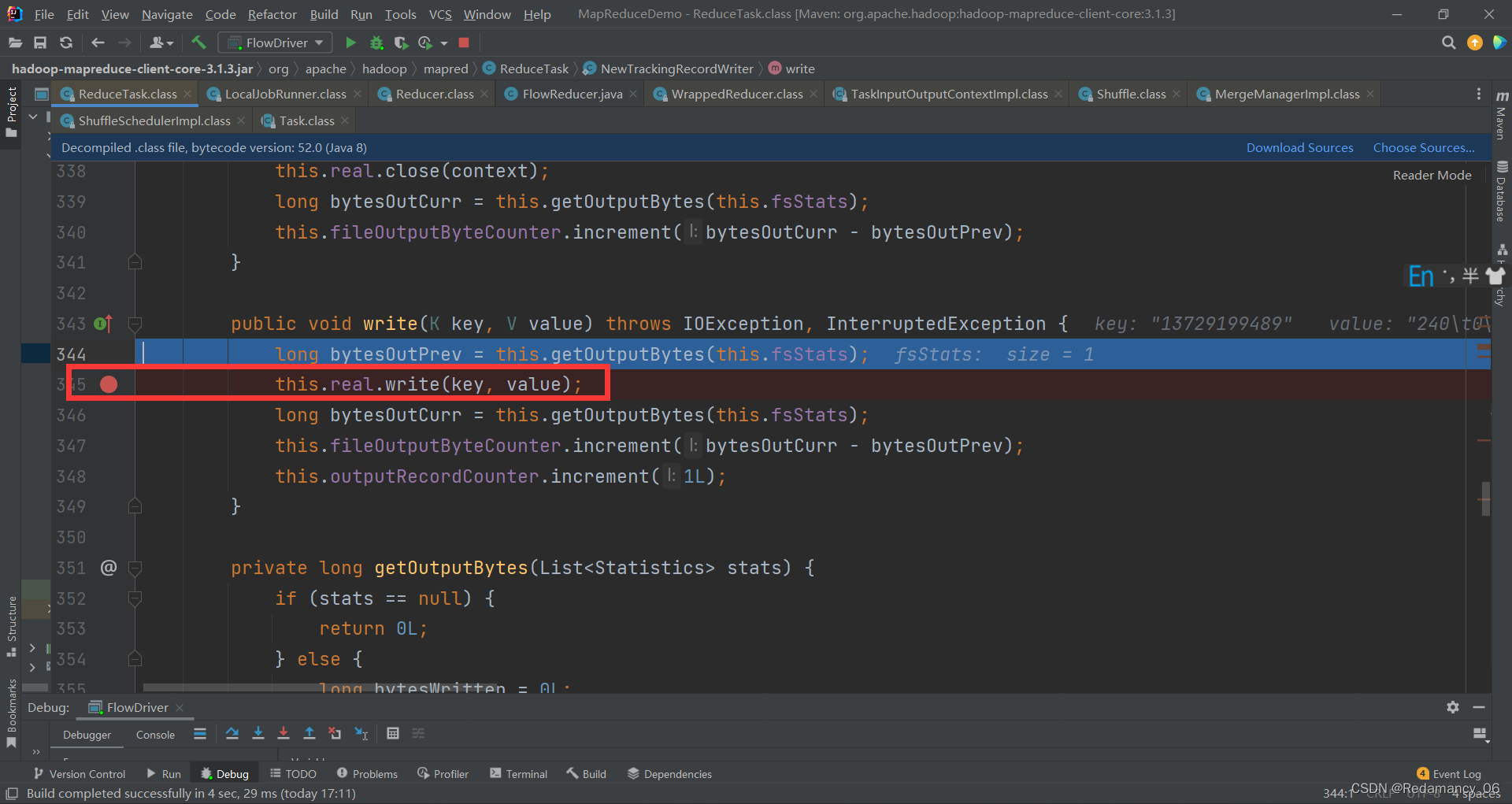This screenshot has width=1512, height=804.
Task: Click ReduceTask in the breadcrumb
Action: (x=526, y=69)
